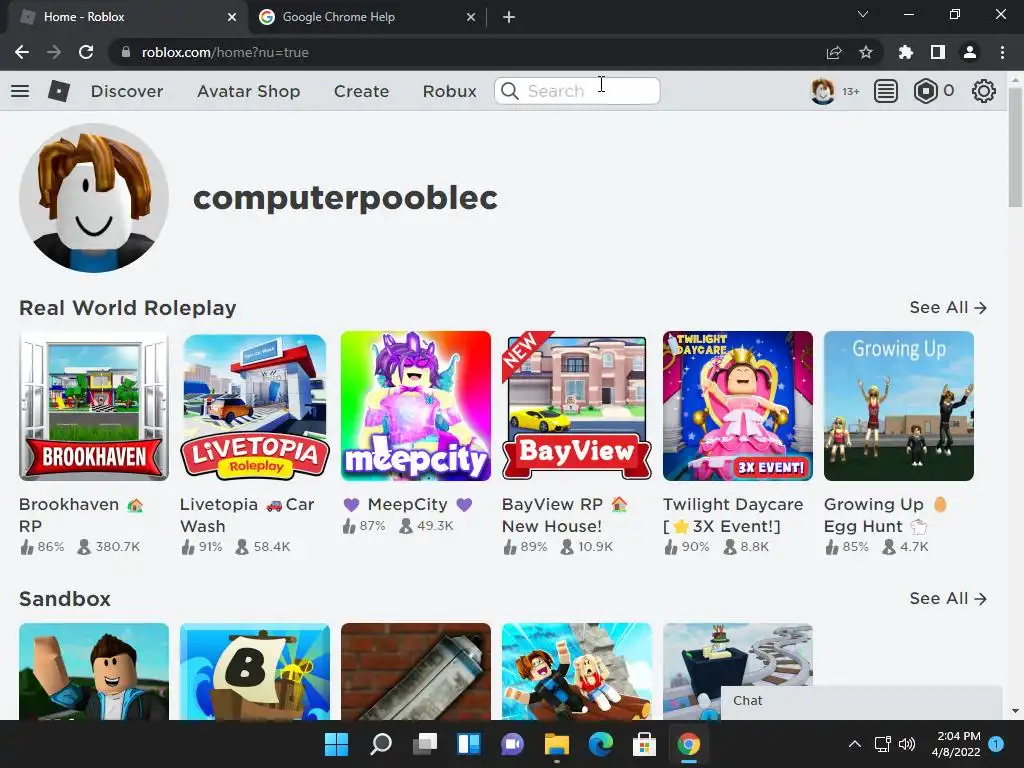The image size is (1024, 768).
Task: Click the search magnifier icon in Roblox
Action: (510, 91)
